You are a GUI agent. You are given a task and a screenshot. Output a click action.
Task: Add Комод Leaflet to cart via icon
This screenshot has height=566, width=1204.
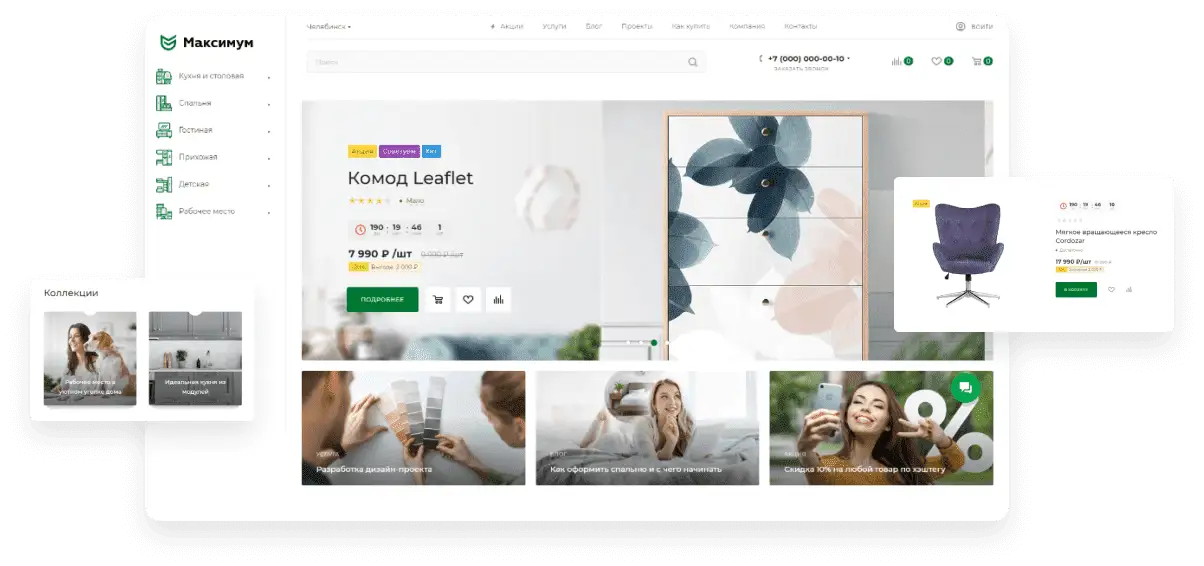[437, 299]
